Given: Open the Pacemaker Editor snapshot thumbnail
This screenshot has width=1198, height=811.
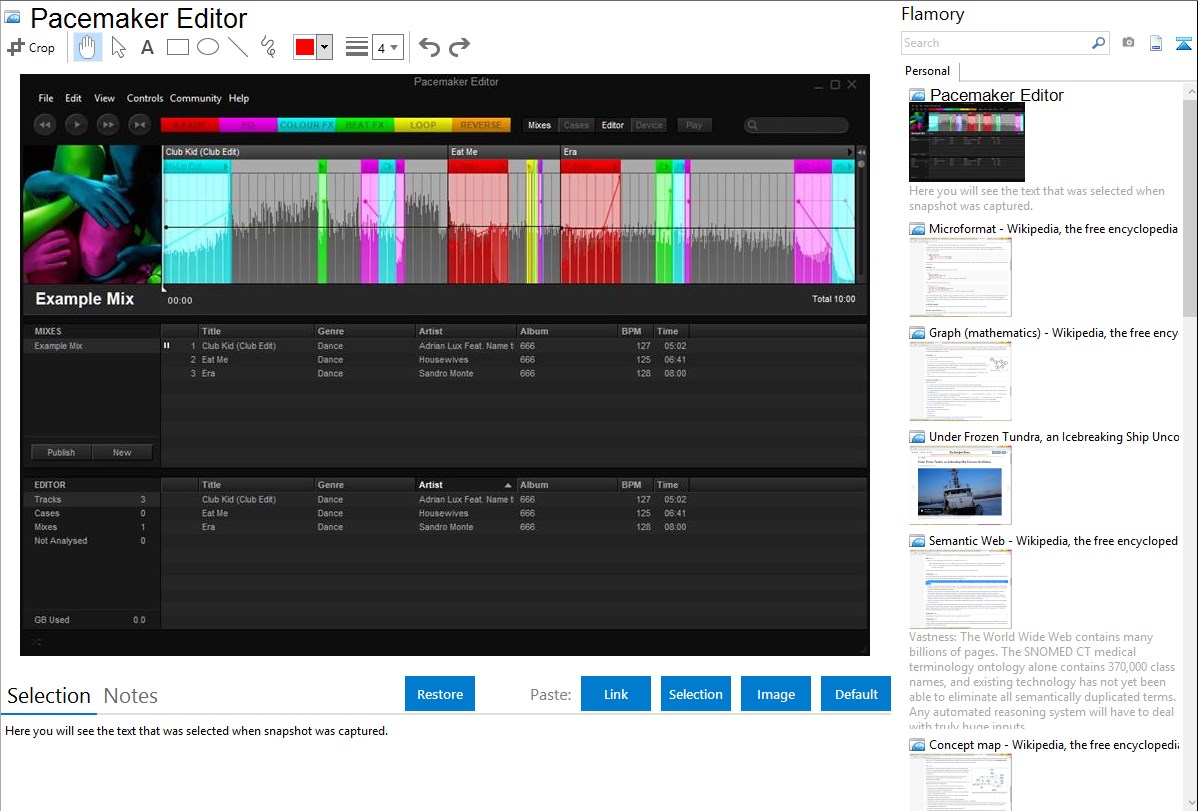Looking at the screenshot, I should click(x=966, y=143).
